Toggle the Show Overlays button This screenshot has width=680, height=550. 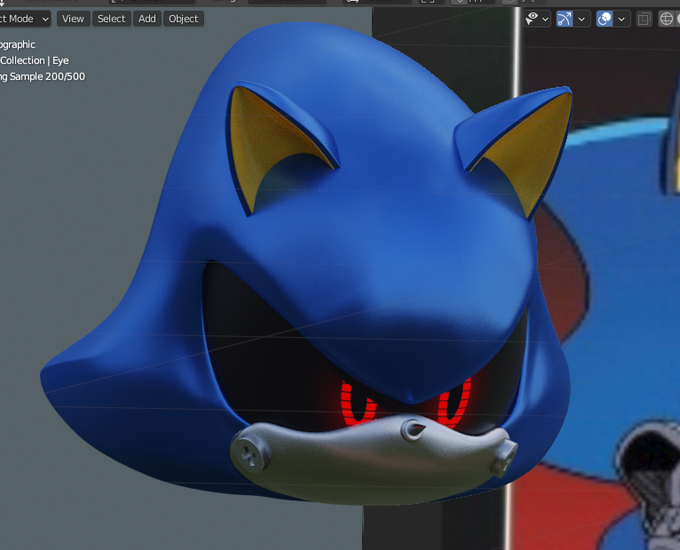pyautogui.click(x=604, y=19)
